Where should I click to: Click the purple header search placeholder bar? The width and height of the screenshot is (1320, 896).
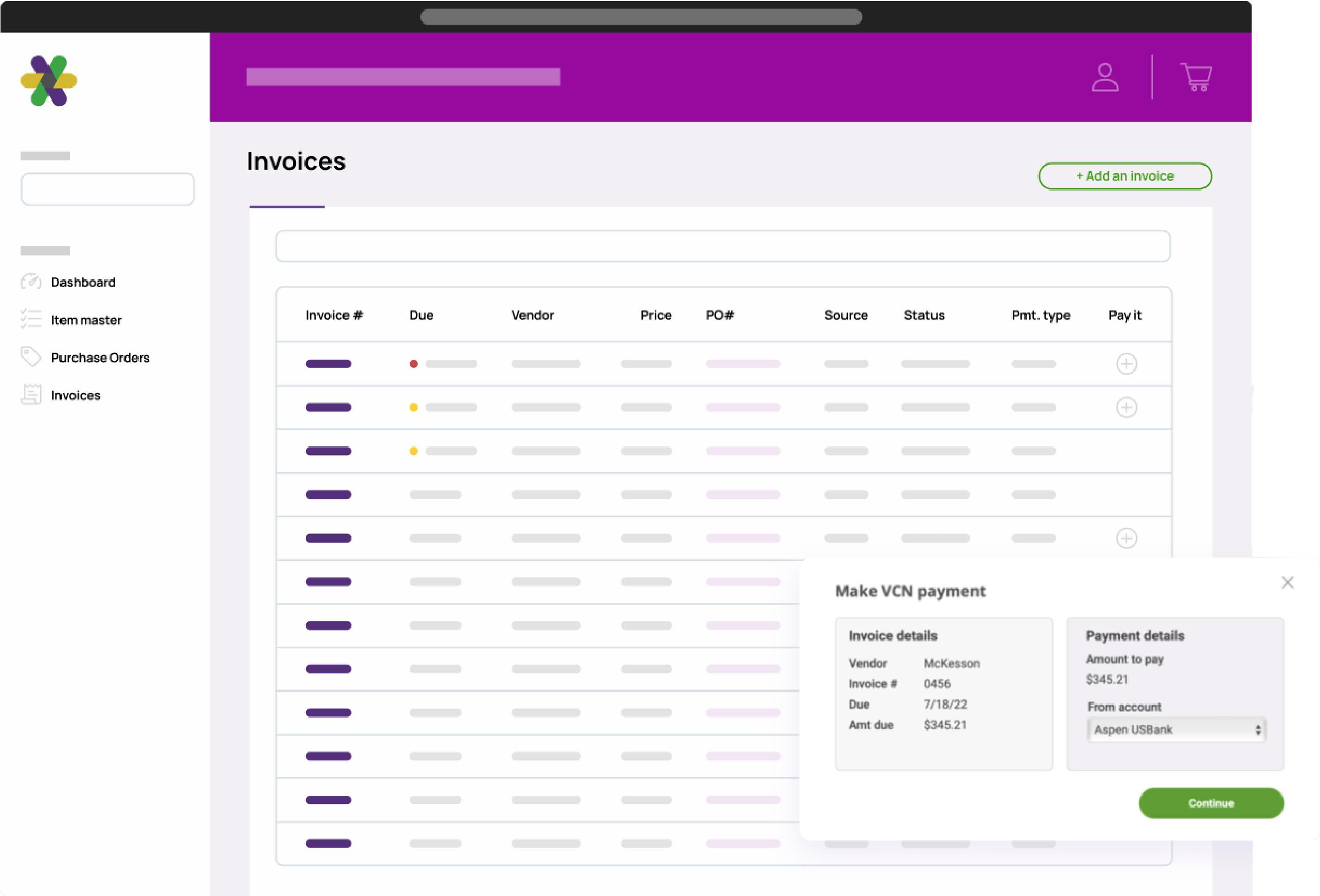click(x=403, y=77)
